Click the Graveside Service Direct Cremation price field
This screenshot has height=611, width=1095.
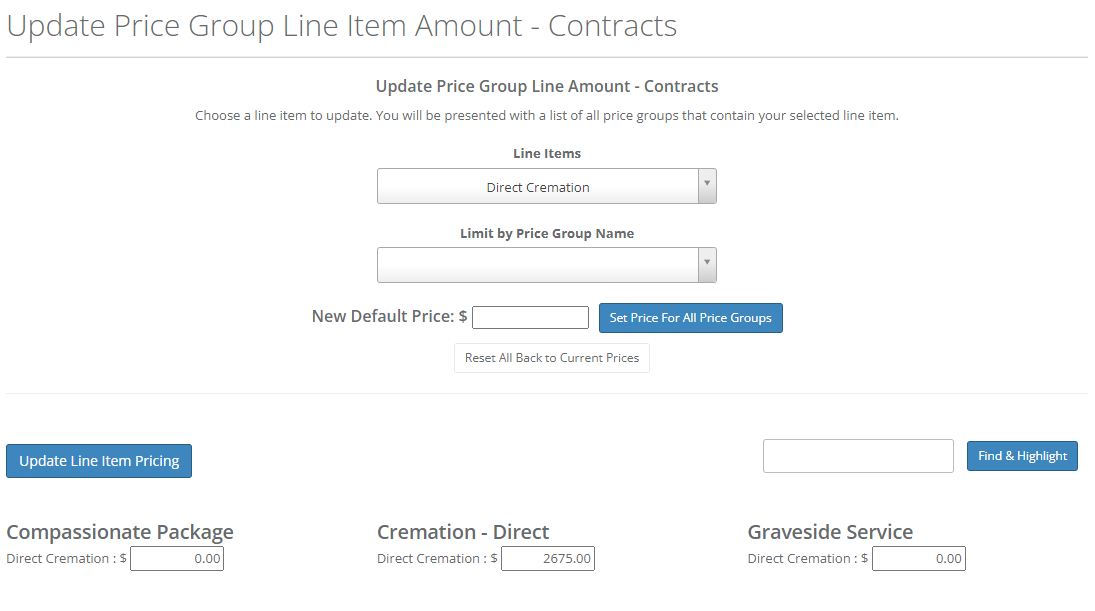pos(919,559)
